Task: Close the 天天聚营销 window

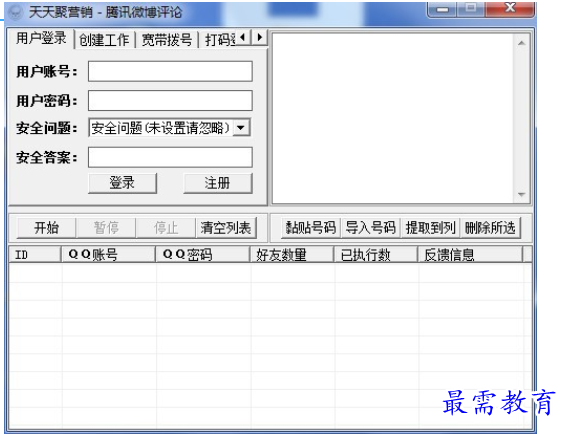Action: [x=510, y=9]
